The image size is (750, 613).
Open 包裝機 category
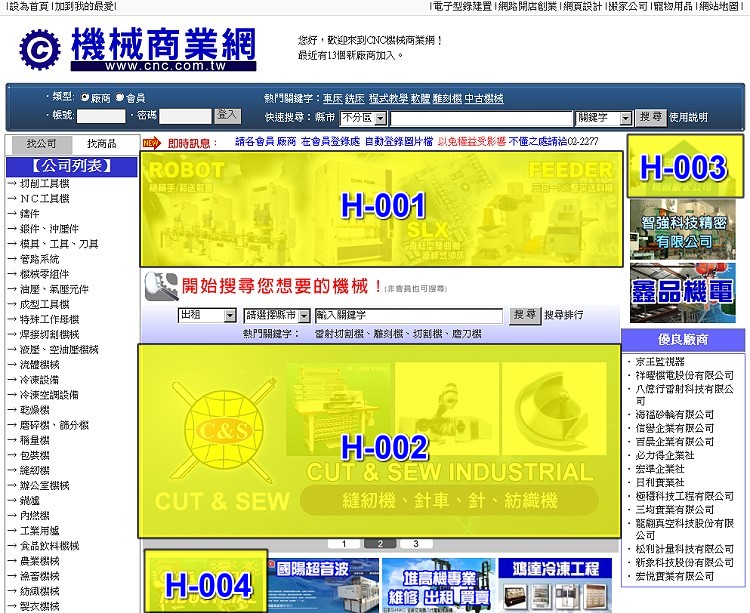[x=34, y=456]
